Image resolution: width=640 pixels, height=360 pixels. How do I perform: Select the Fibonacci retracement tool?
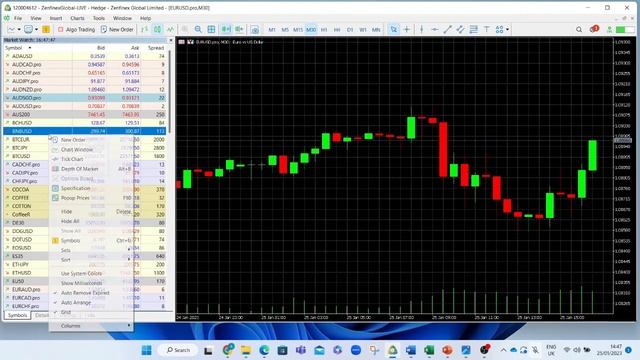473,29
